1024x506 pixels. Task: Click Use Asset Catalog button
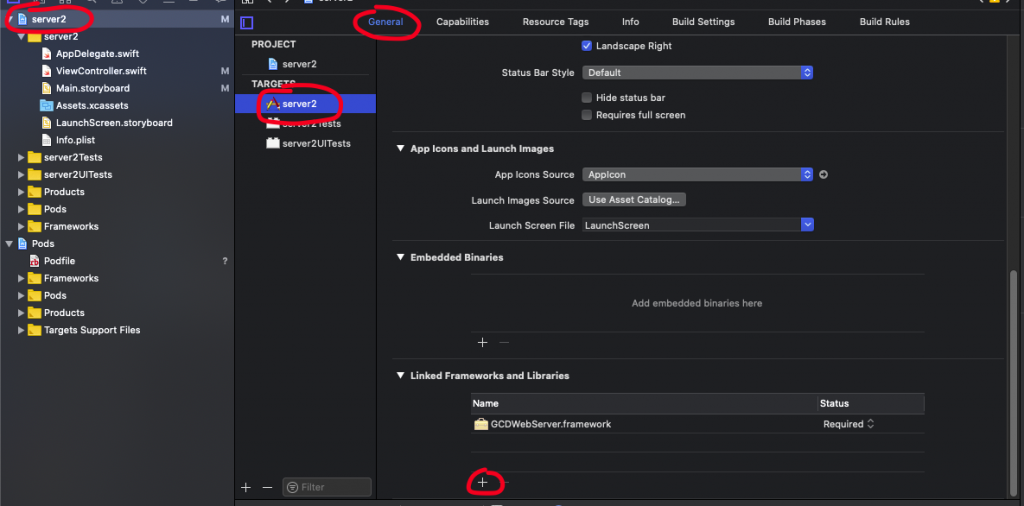point(633,200)
